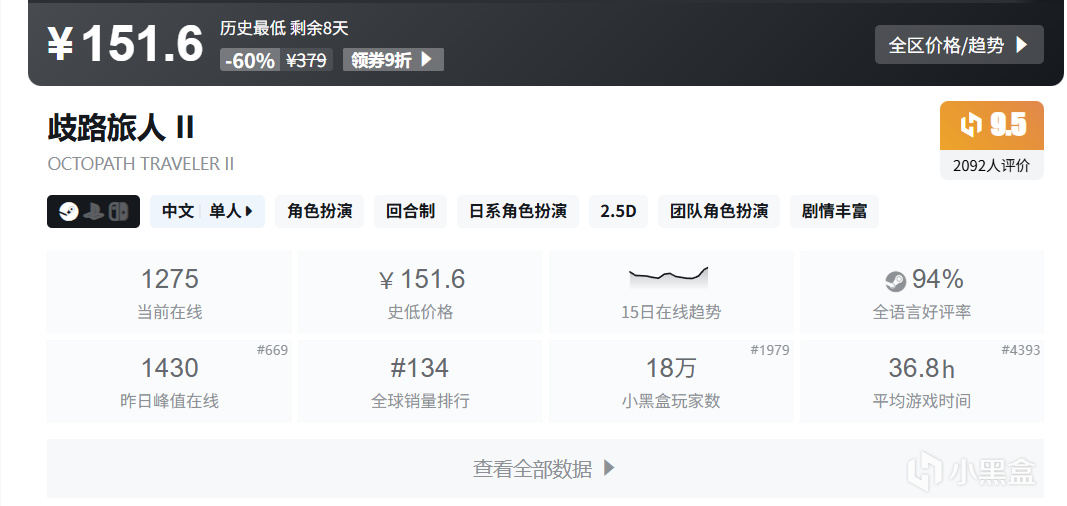
Task: Expand 查看全部数据 to view all data
Action: tap(545, 468)
